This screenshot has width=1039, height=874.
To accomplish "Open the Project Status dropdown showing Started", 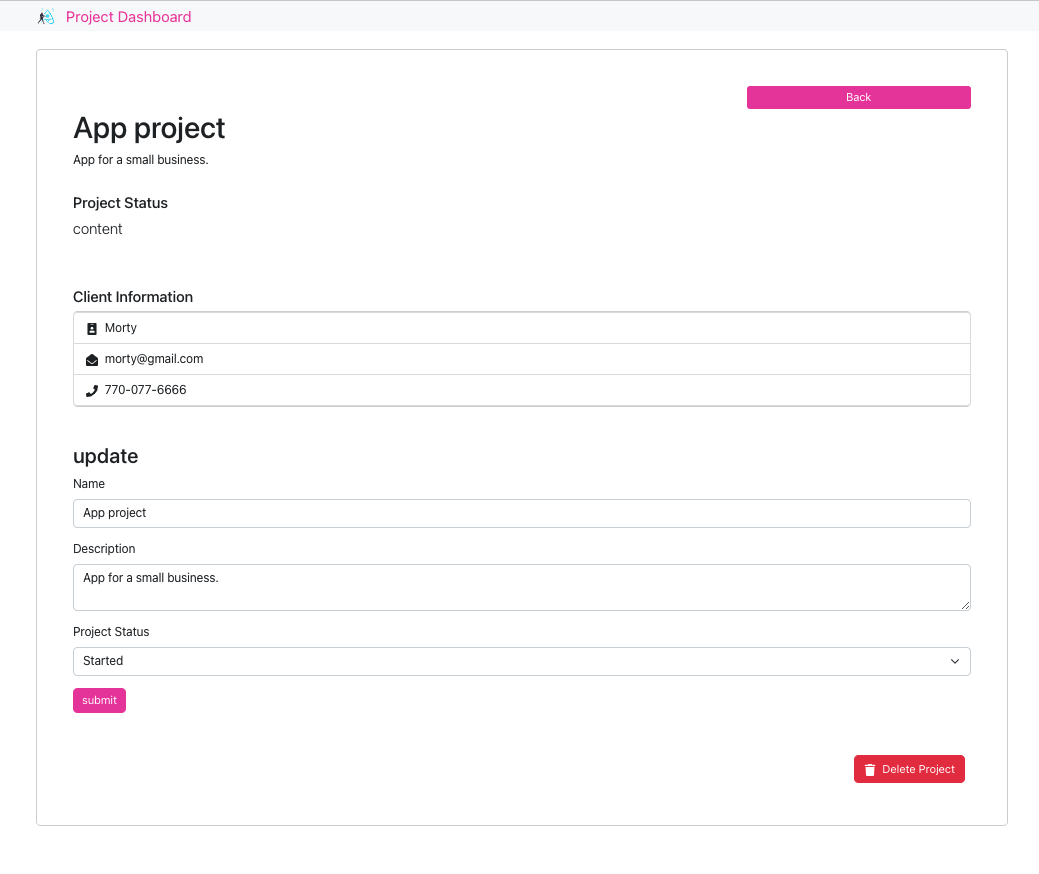I will (x=521, y=661).
